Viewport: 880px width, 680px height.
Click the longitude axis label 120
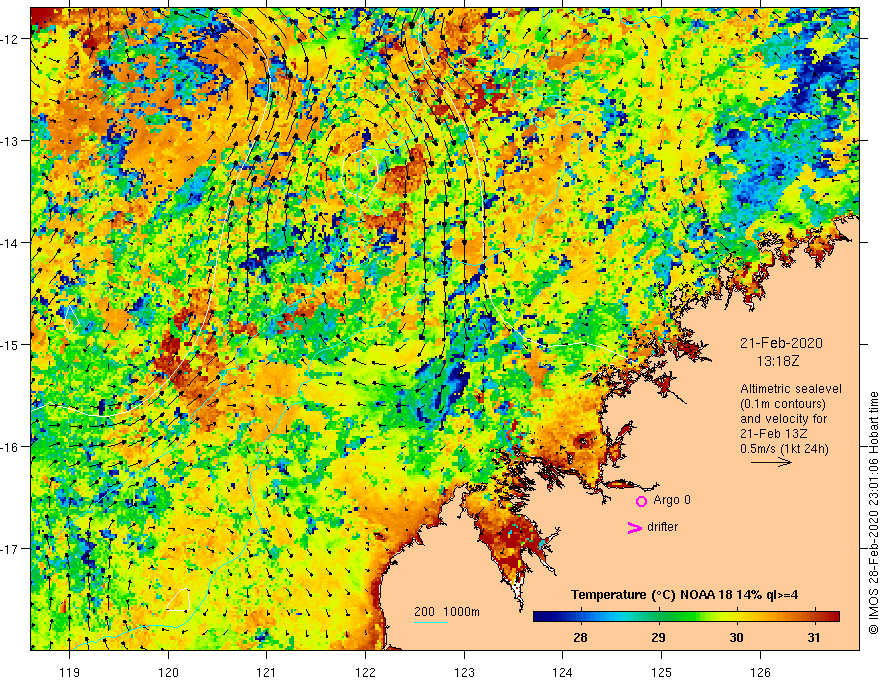click(168, 672)
